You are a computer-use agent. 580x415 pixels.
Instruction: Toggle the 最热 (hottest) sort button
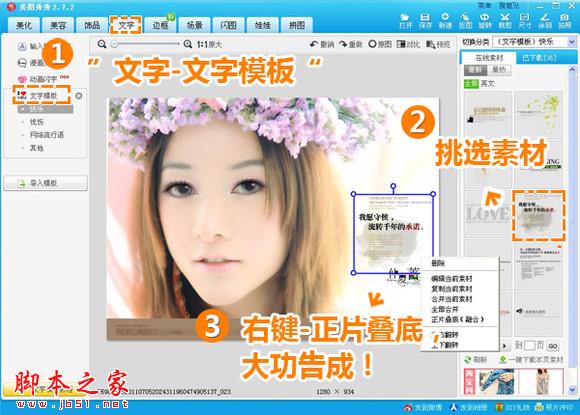point(499,70)
